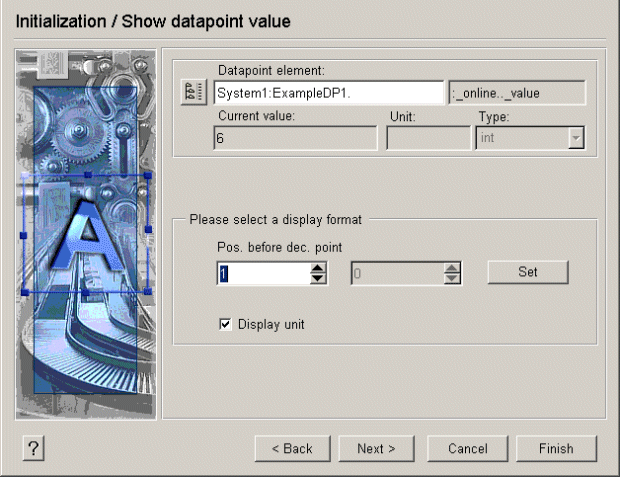Click the empty Unit field
This screenshot has height=477, width=620.
click(x=427, y=138)
